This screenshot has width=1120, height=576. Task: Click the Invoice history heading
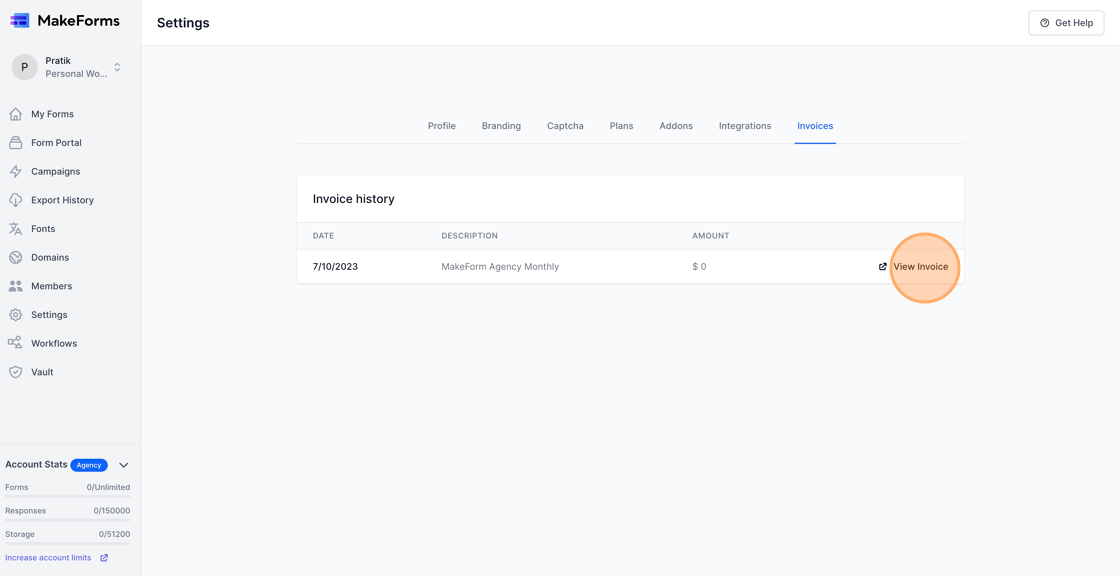click(x=354, y=199)
